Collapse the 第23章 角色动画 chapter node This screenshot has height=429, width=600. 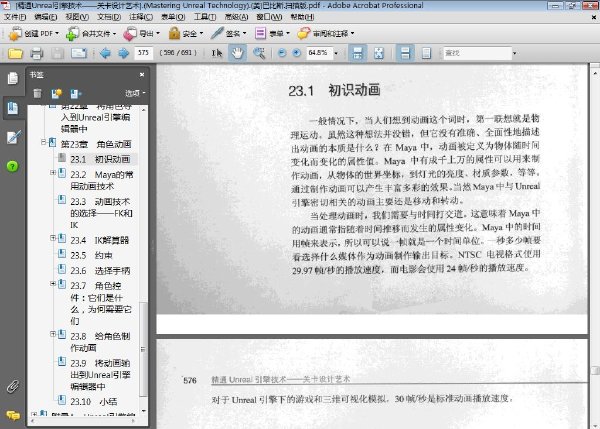44,142
